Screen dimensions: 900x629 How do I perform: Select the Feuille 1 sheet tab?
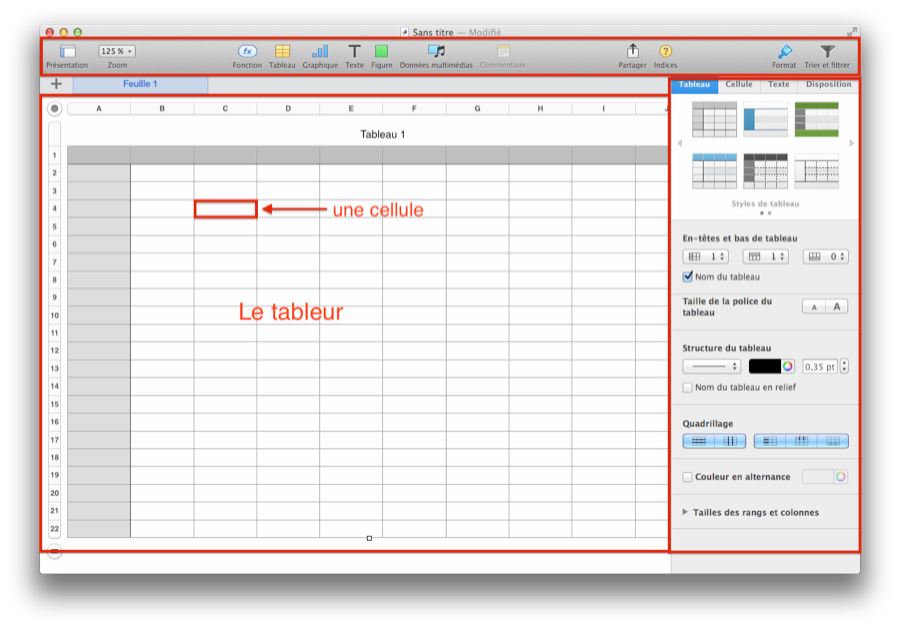[140, 84]
